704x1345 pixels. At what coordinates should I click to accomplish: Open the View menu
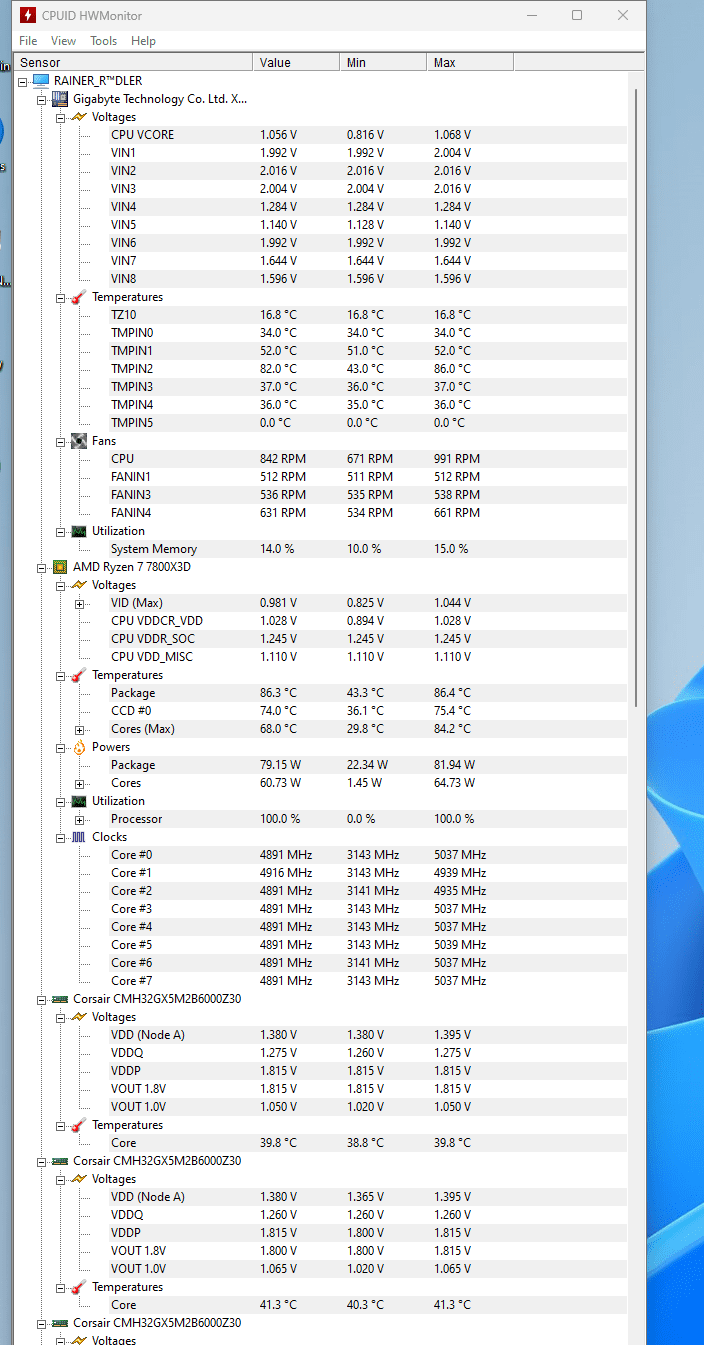[x=63, y=41]
